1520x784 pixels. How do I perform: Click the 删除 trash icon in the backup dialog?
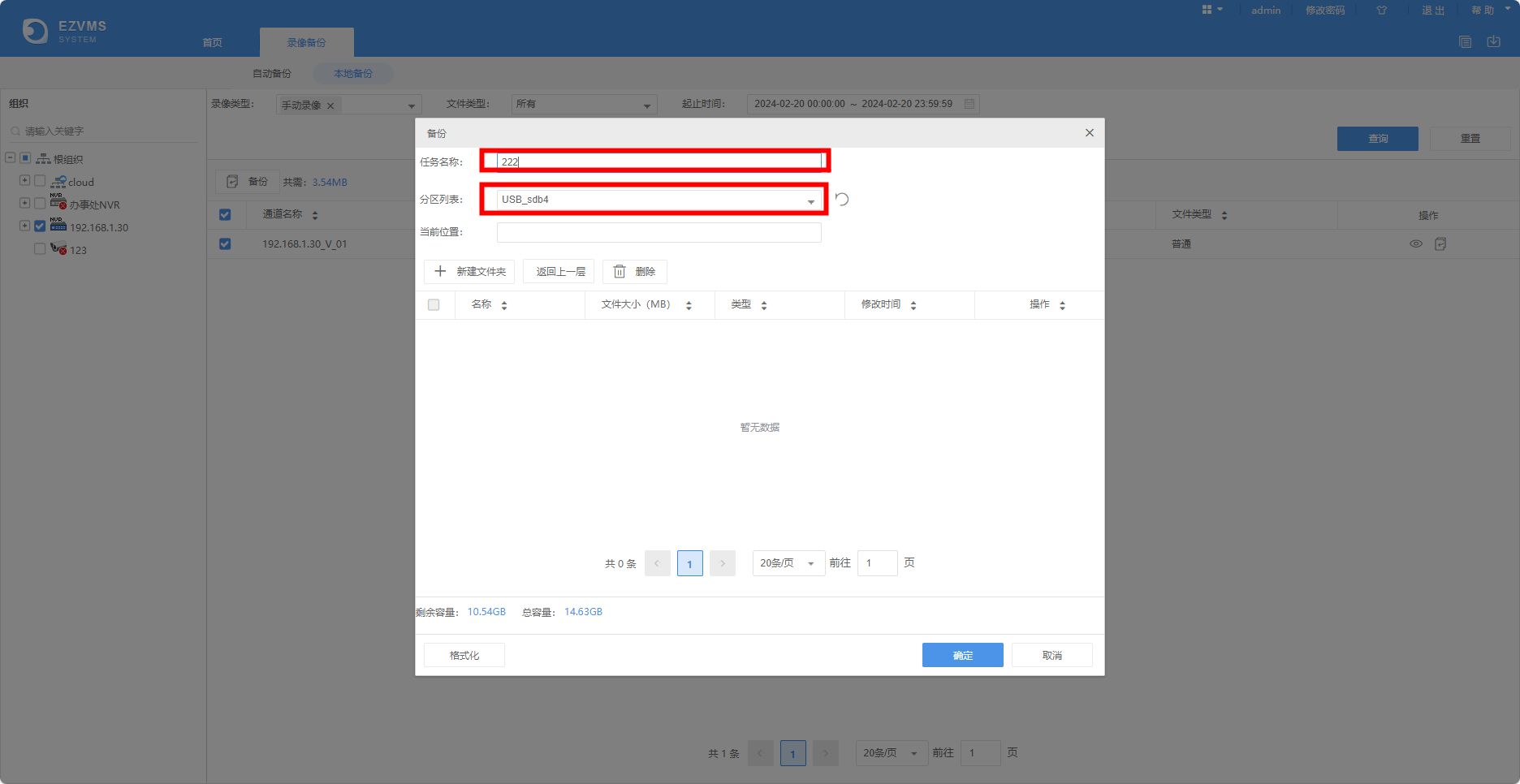tap(620, 271)
